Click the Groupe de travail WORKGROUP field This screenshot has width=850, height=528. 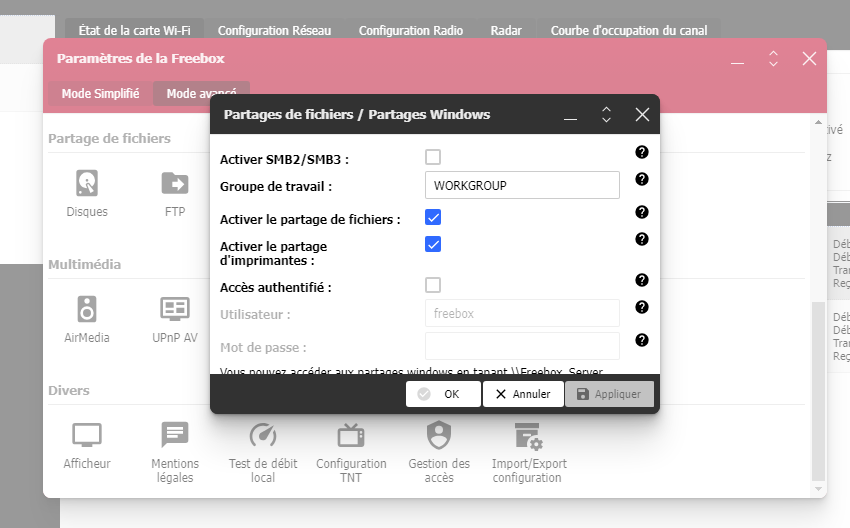pos(522,185)
